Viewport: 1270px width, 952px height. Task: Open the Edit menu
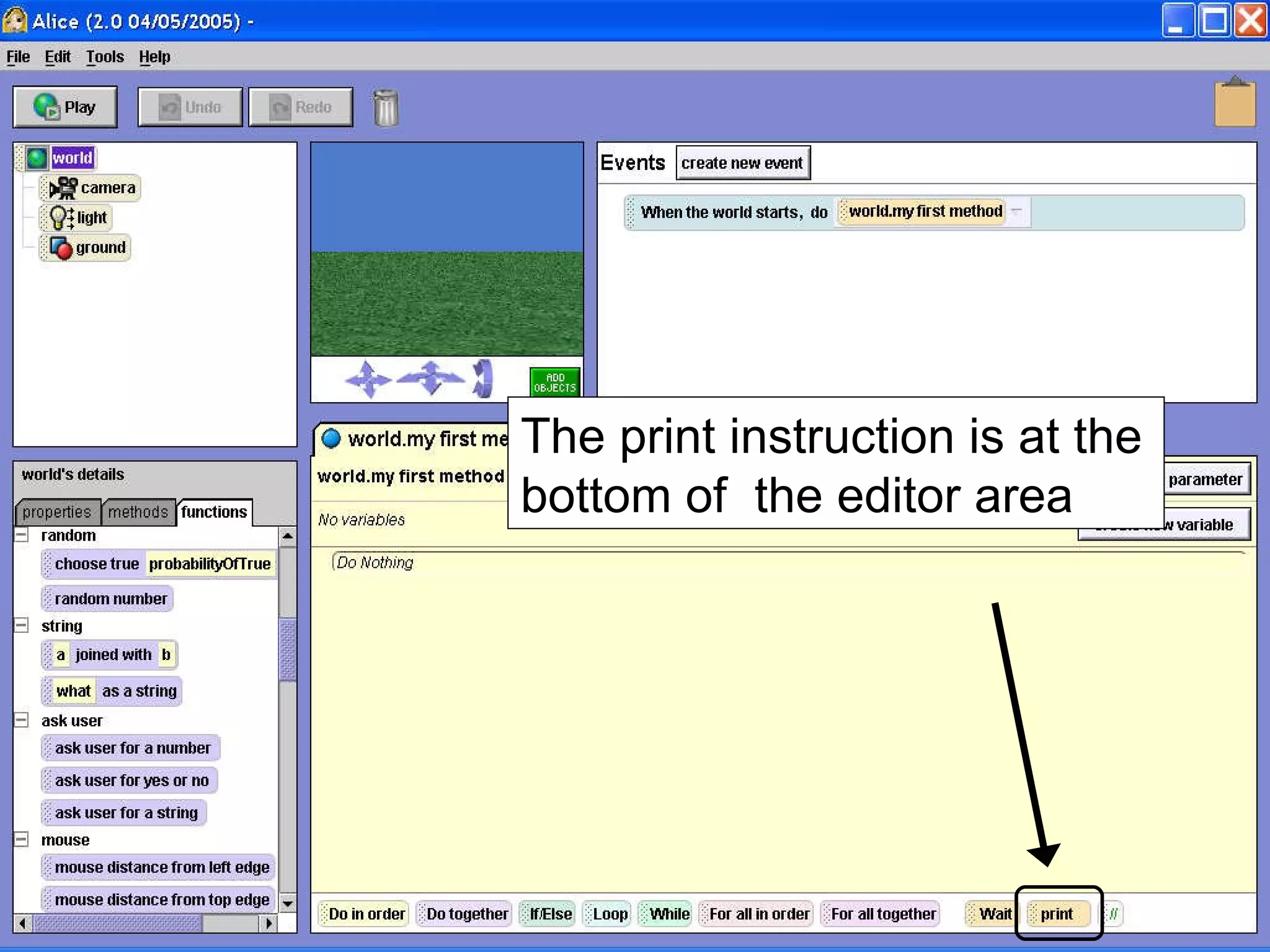click(58, 57)
